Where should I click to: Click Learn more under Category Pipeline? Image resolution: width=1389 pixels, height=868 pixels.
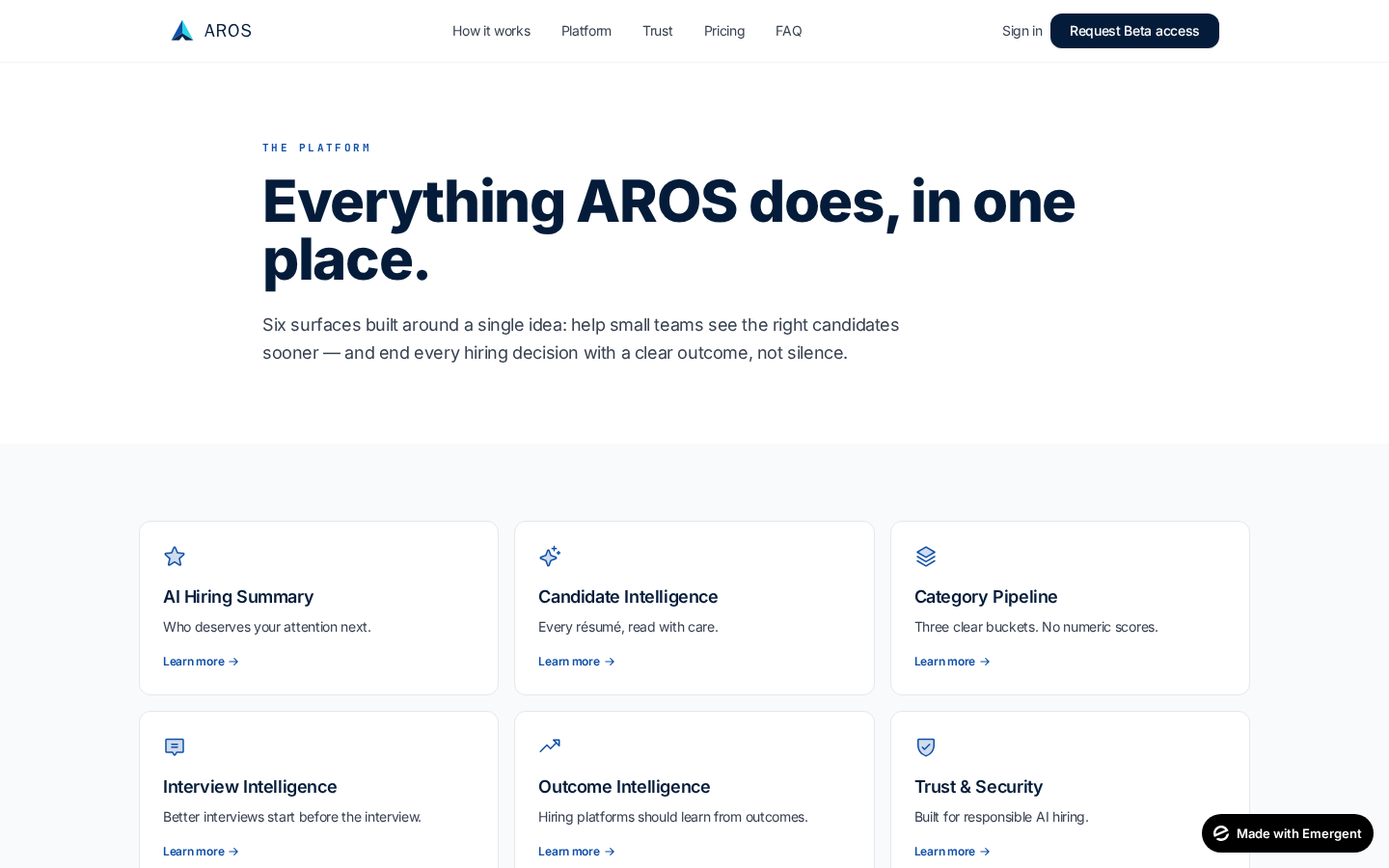(x=952, y=662)
